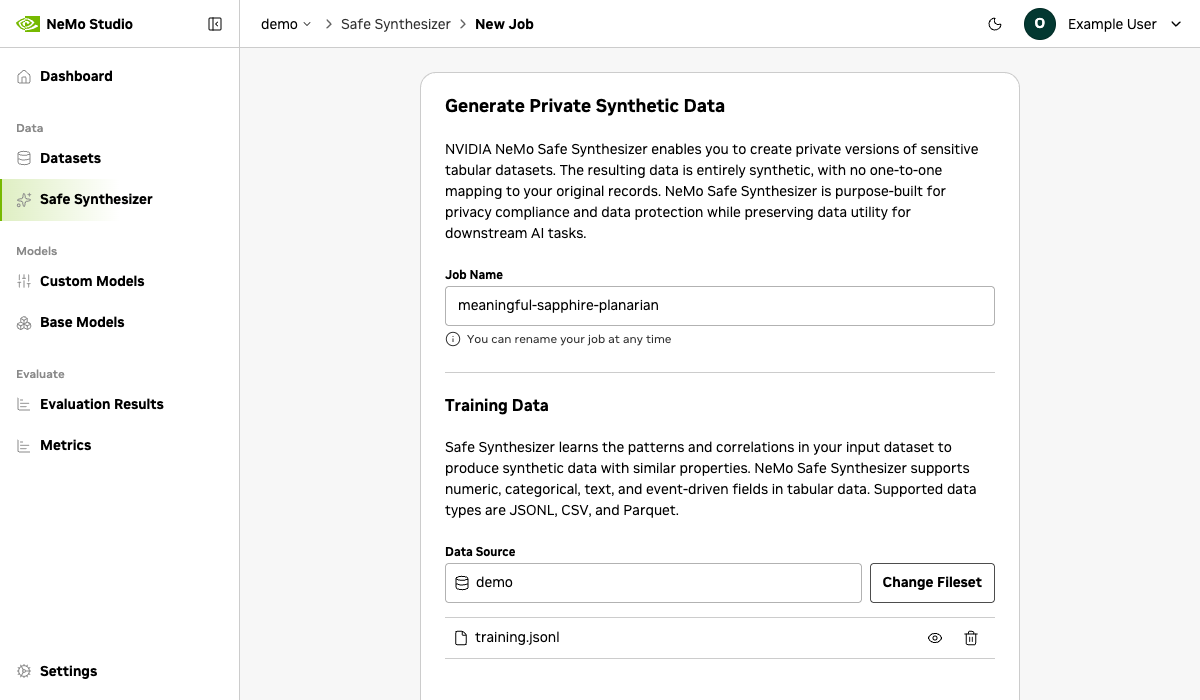The height and width of the screenshot is (700, 1200).
Task: Go to Safe Synthesizer breadcrumb
Action: (x=395, y=24)
